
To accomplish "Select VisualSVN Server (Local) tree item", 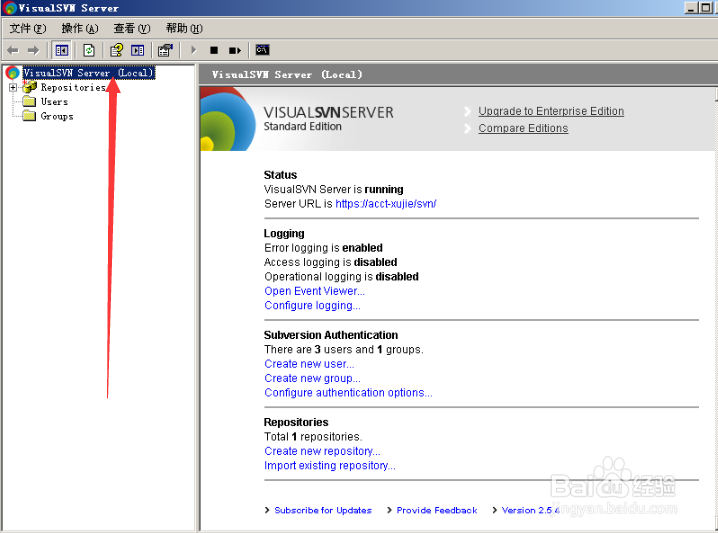I will (x=89, y=72).
